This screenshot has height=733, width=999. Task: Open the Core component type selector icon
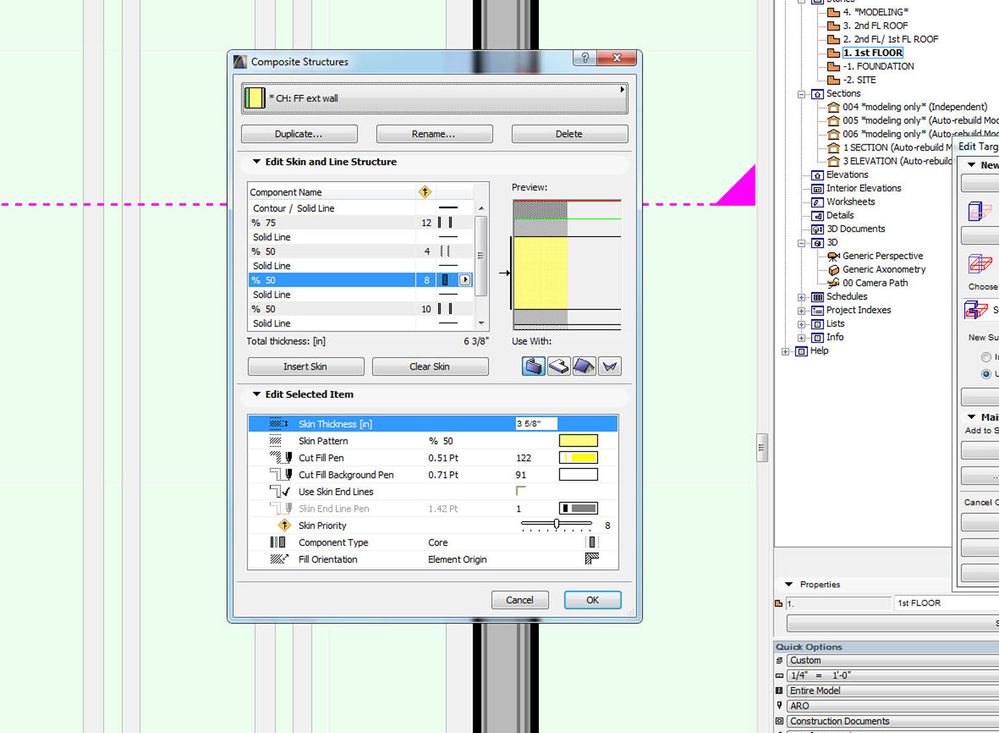coord(592,542)
